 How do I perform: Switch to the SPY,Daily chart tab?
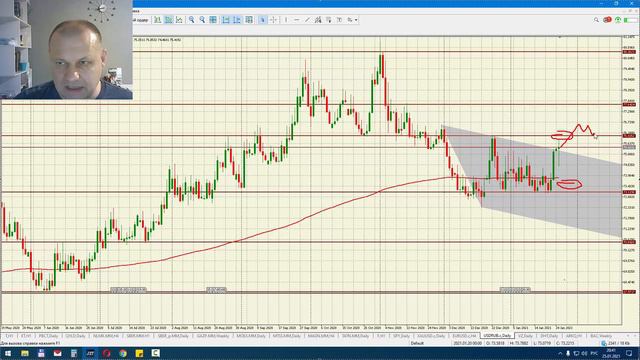(x=401, y=336)
